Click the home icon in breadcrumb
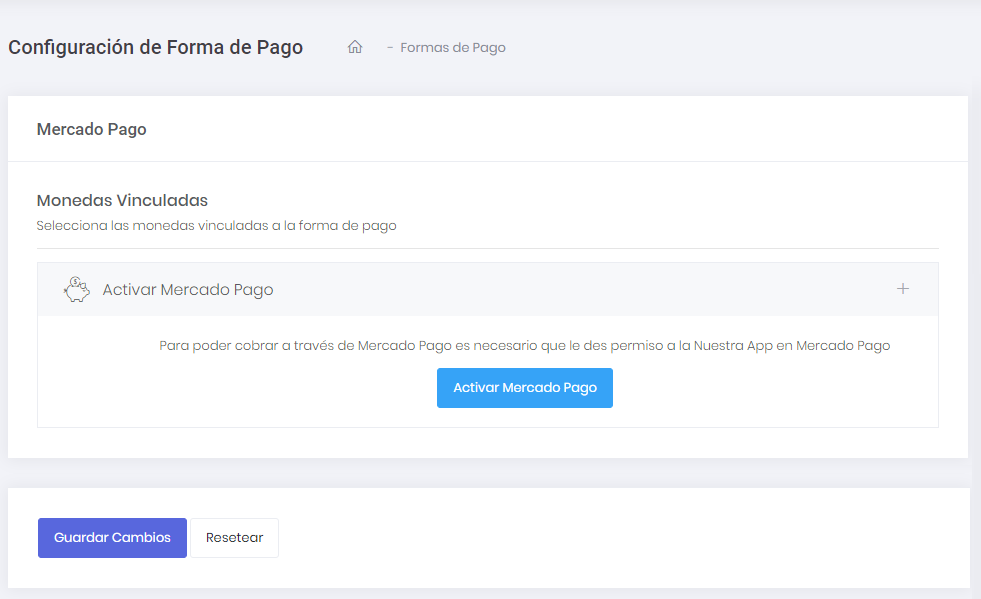 (354, 47)
